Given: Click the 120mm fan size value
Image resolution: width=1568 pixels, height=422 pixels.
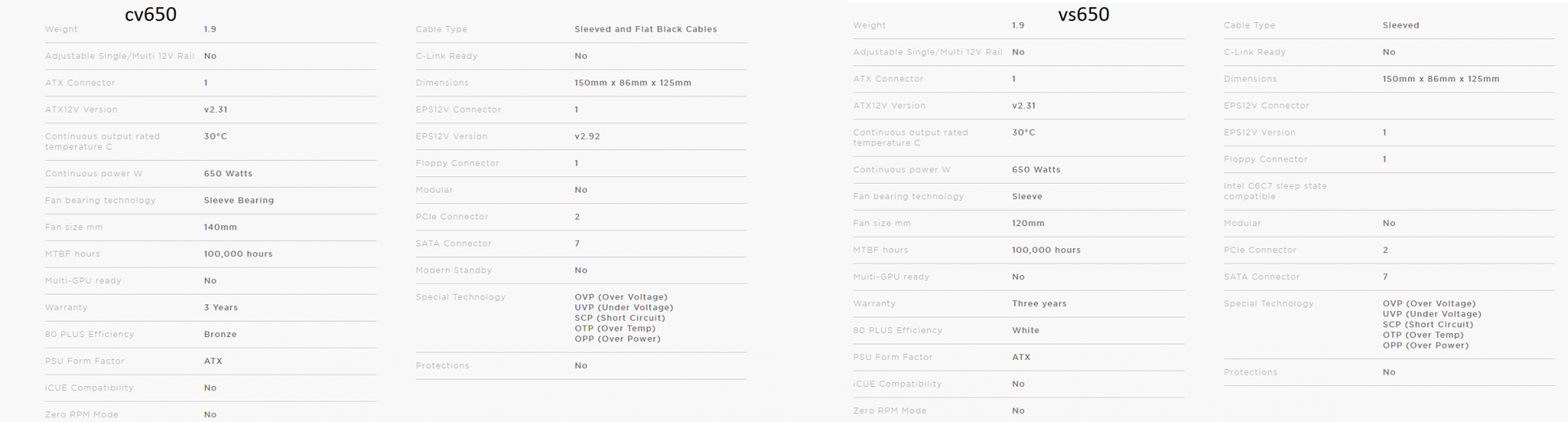Looking at the screenshot, I should (1027, 224).
